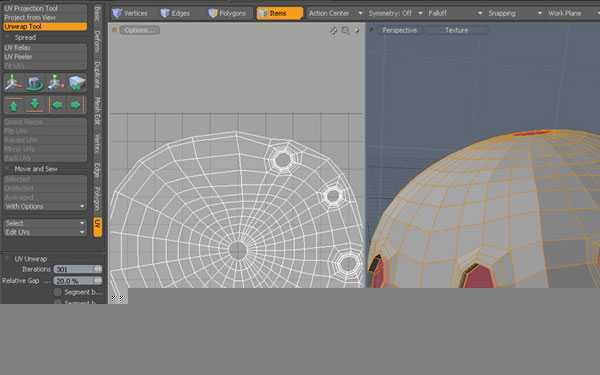Screen dimensions: 600x375
Task: Click the Iterations field stepper arrows
Action: [98, 269]
